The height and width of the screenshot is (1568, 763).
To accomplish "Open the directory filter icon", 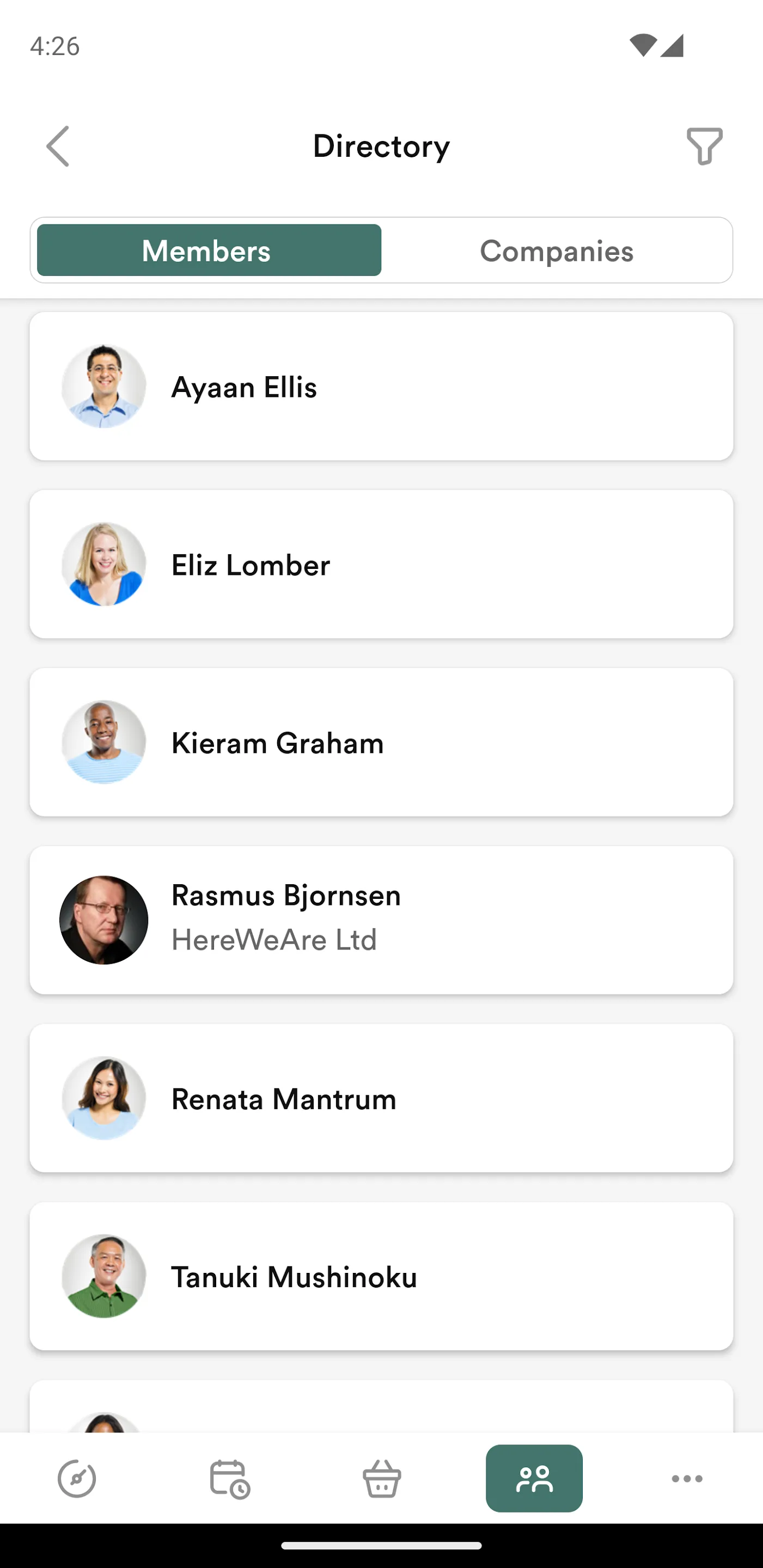I will tap(704, 146).
